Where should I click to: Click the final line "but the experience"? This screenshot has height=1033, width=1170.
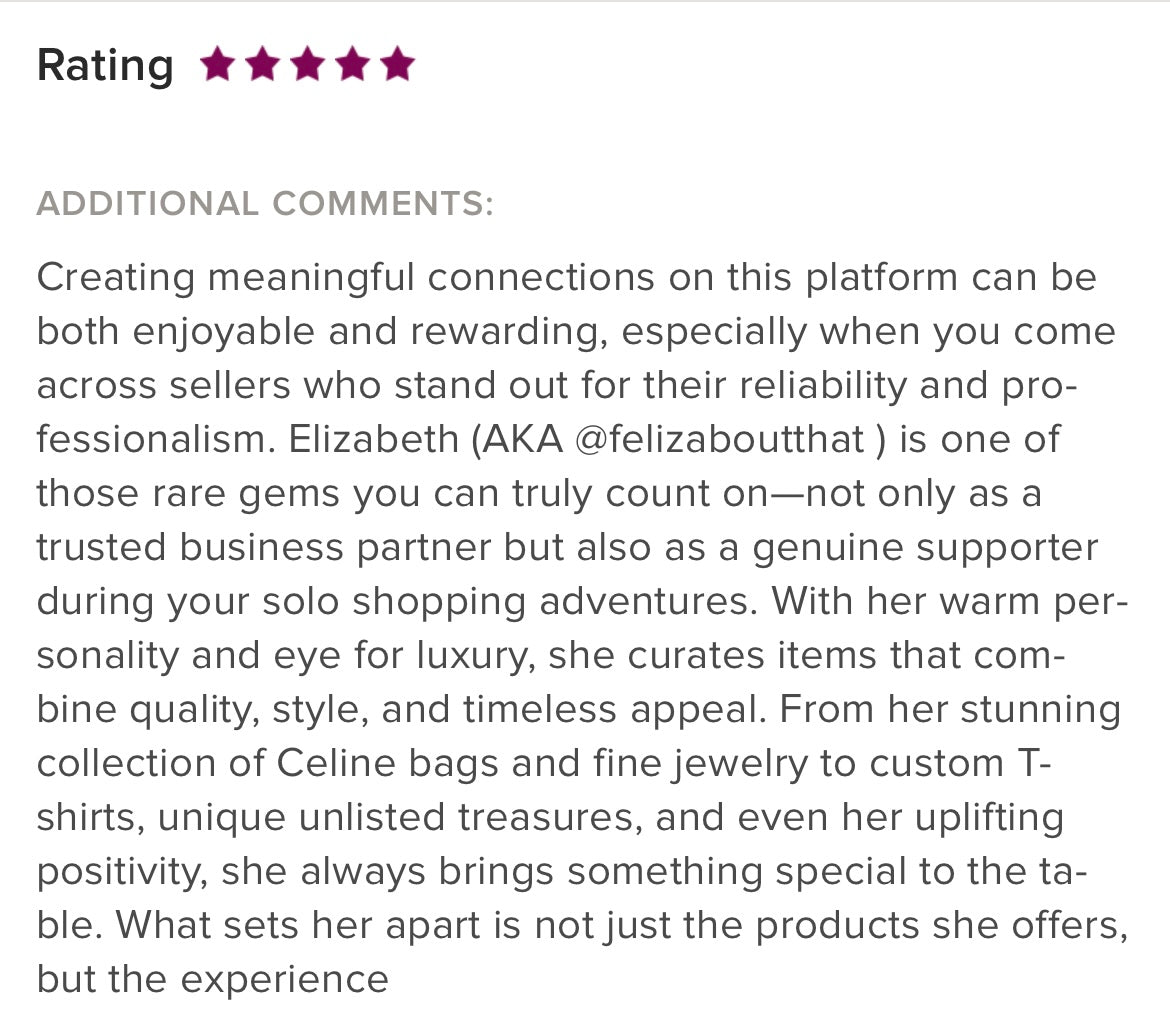(212, 980)
